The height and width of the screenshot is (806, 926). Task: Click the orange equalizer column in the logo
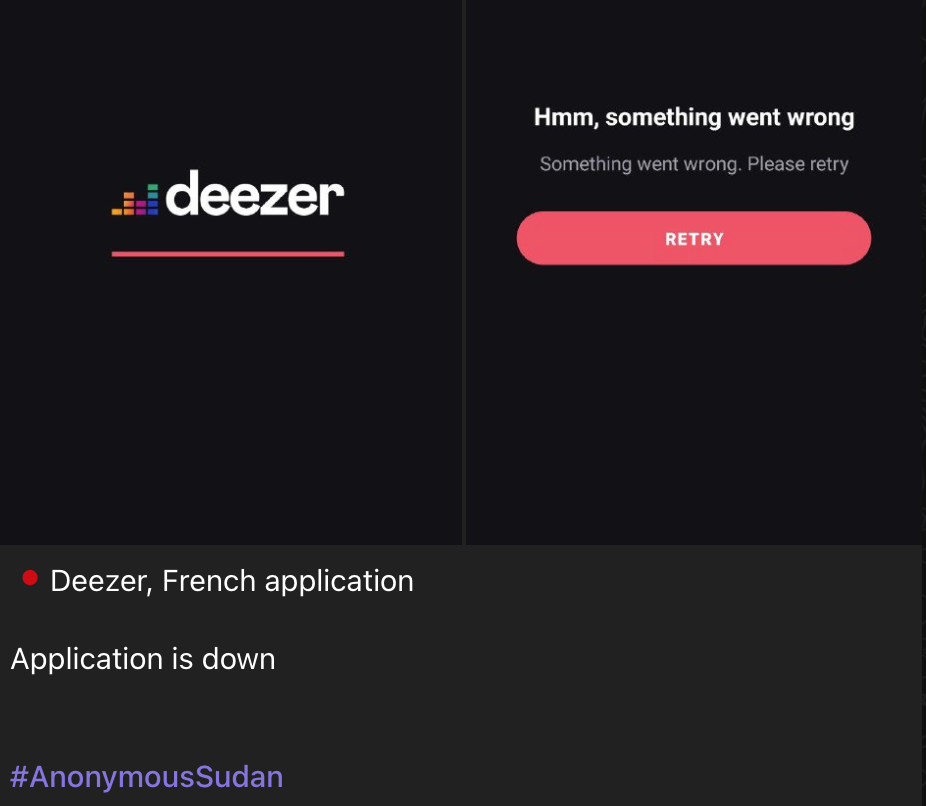(129, 204)
